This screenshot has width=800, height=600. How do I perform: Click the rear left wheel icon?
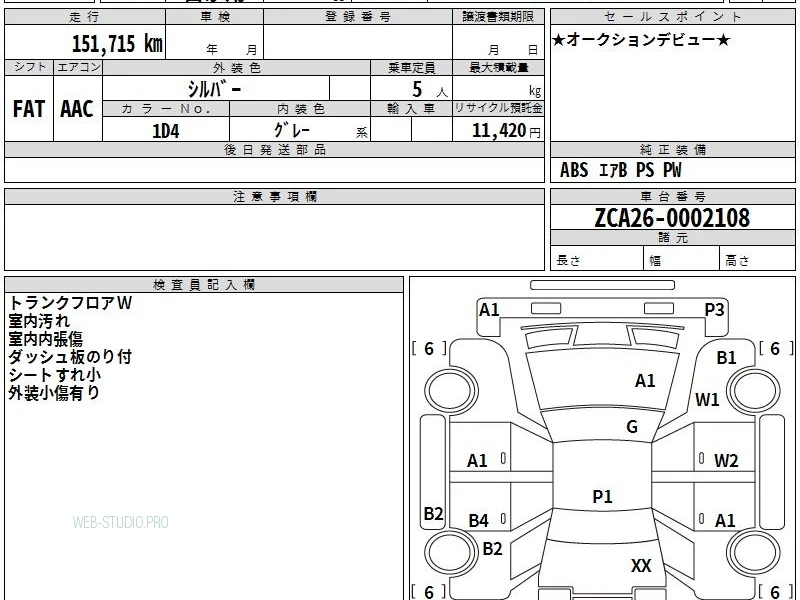(451, 552)
